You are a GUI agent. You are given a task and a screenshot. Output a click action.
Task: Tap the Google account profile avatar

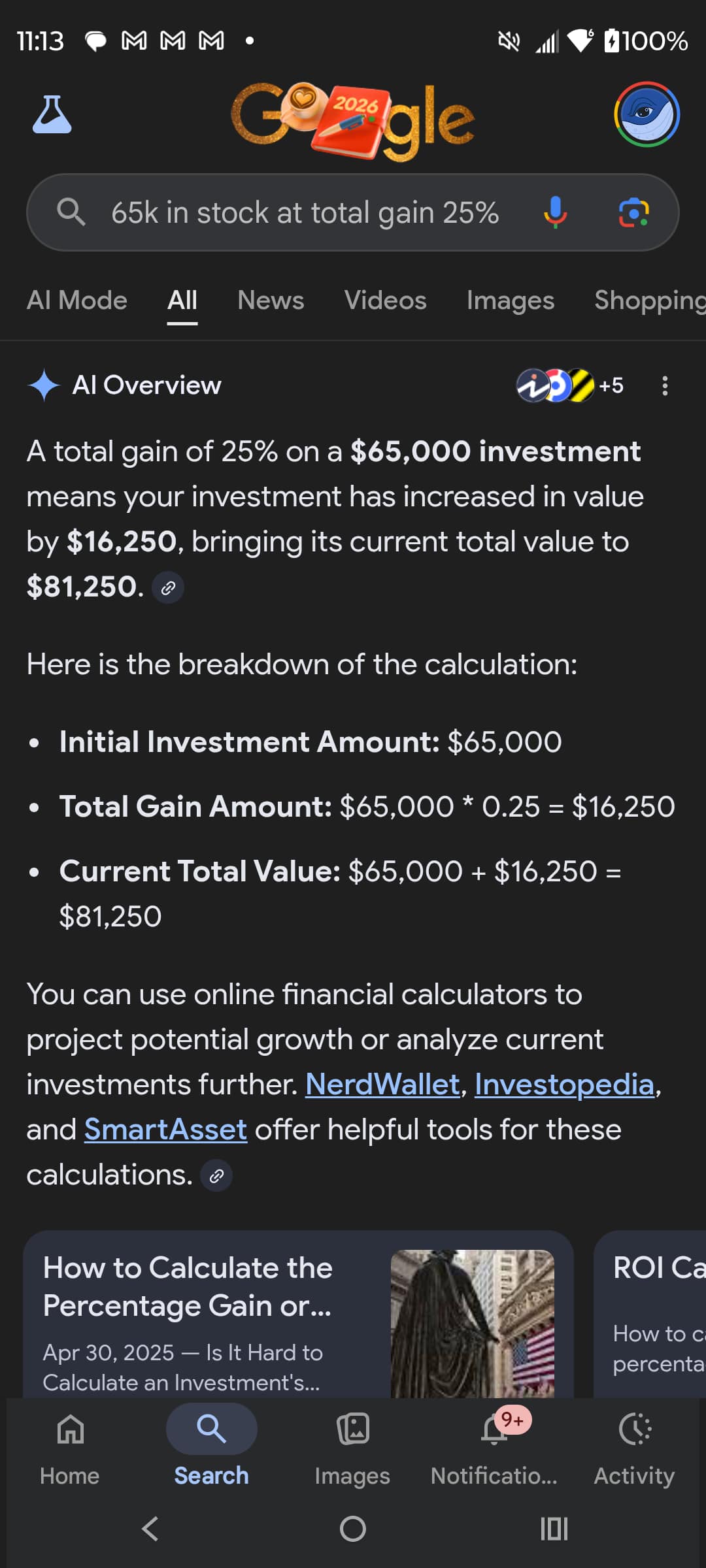647,115
